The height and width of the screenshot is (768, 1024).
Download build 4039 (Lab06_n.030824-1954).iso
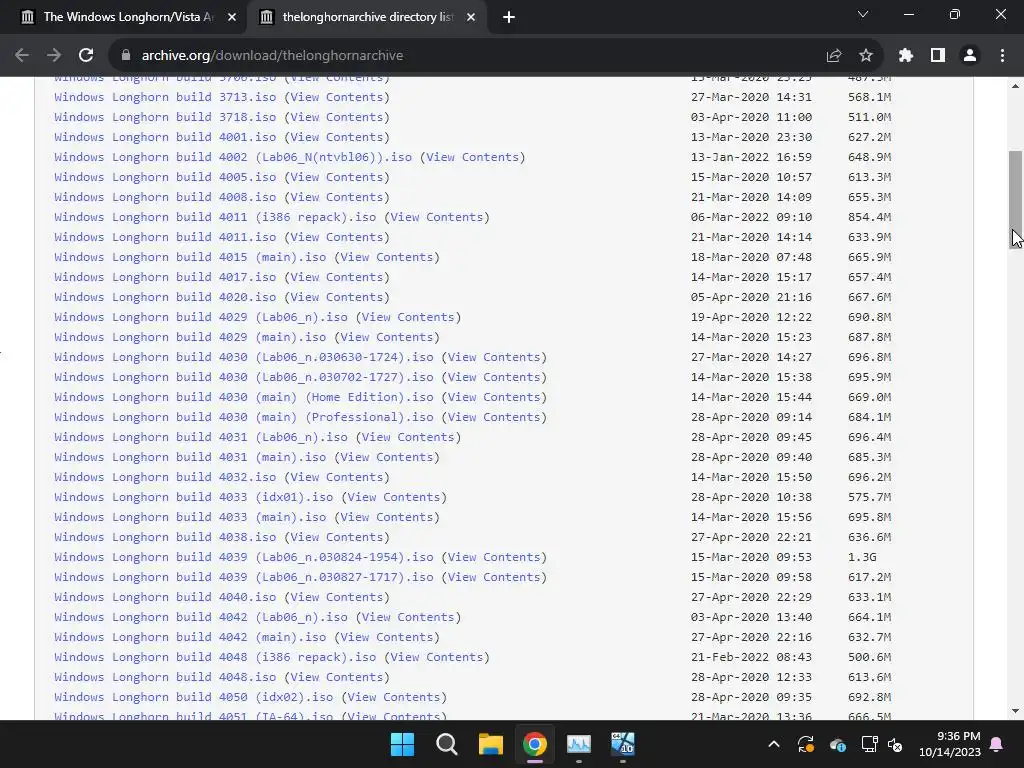pyautogui.click(x=244, y=557)
